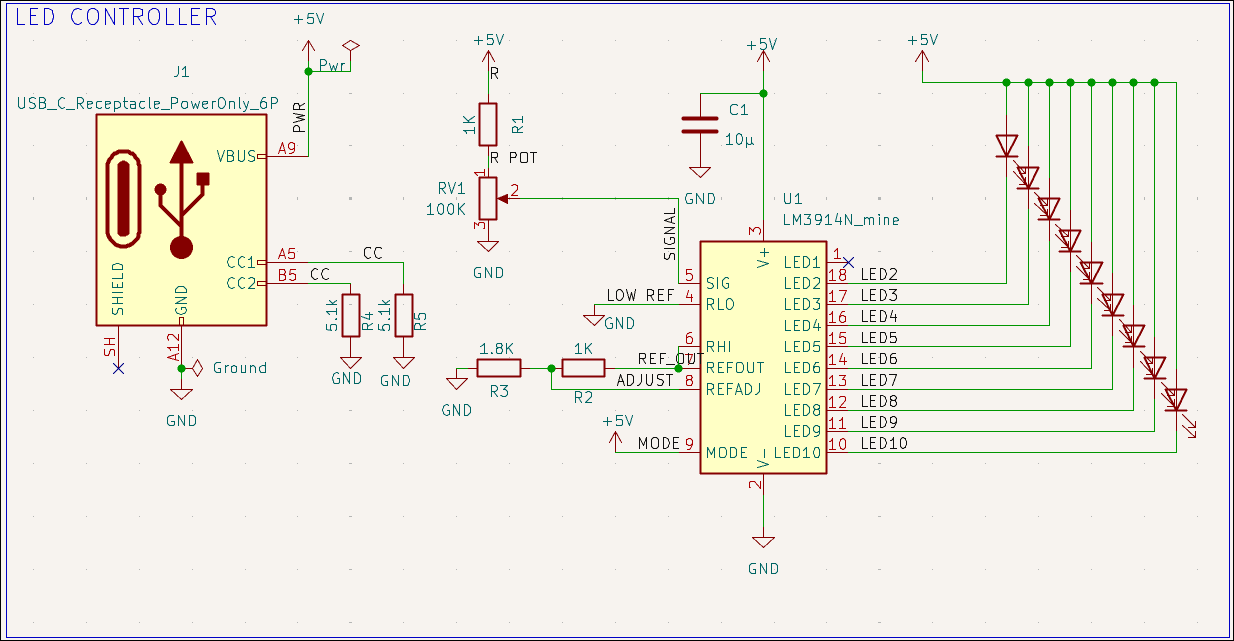Click the SHIELD pin name

coord(117,290)
